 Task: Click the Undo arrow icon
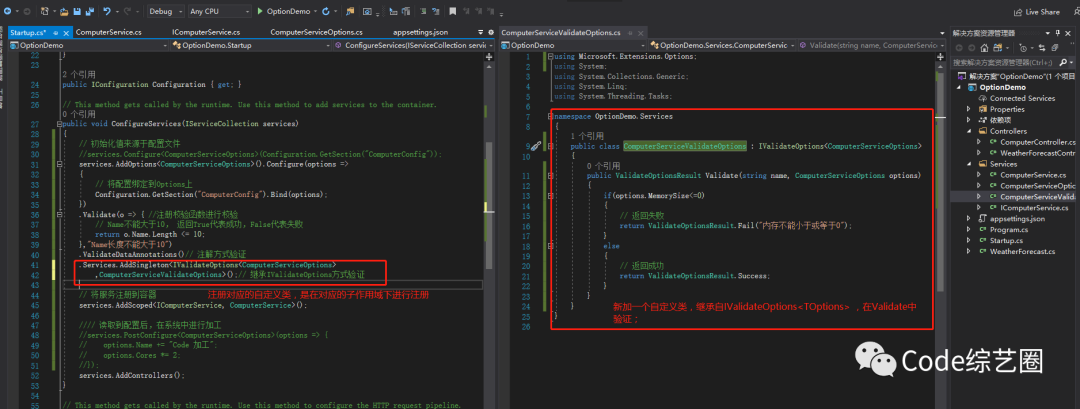point(107,12)
